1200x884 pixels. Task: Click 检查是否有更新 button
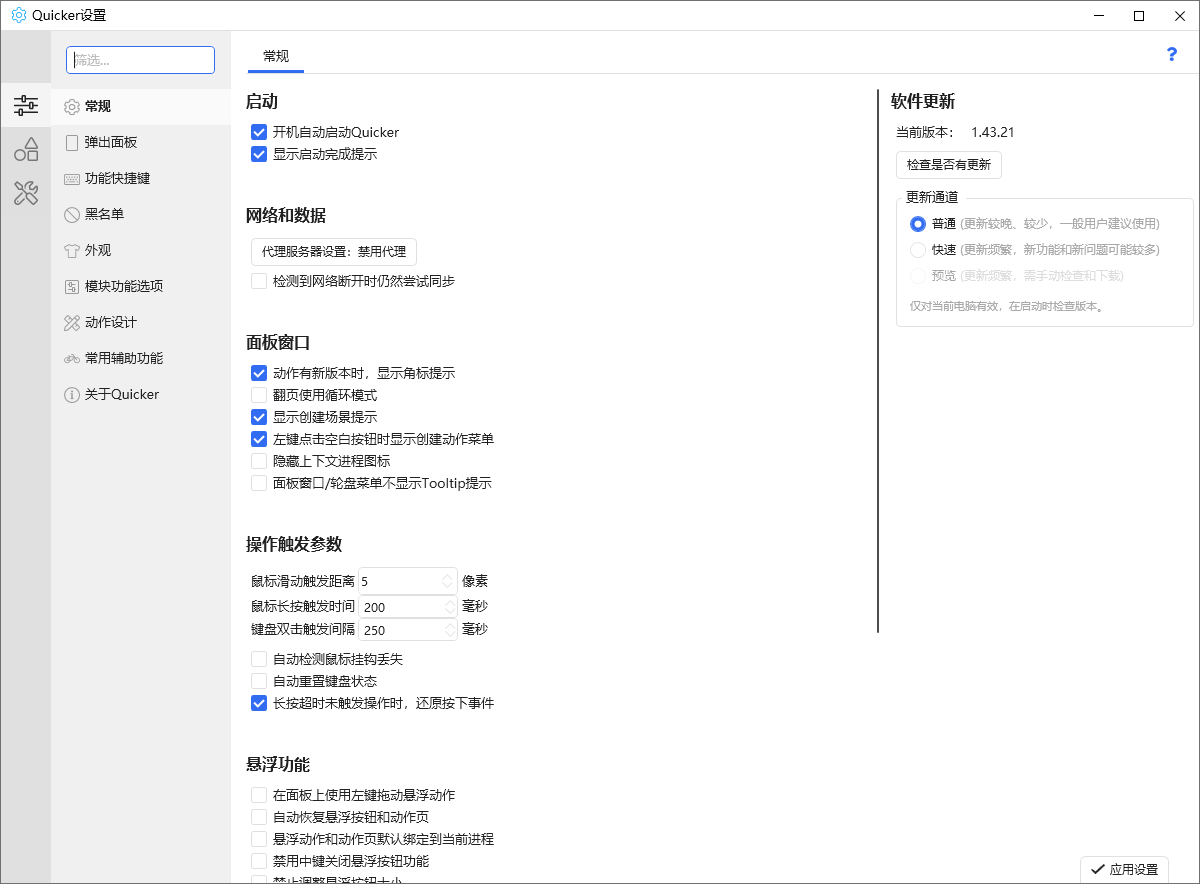pos(949,165)
